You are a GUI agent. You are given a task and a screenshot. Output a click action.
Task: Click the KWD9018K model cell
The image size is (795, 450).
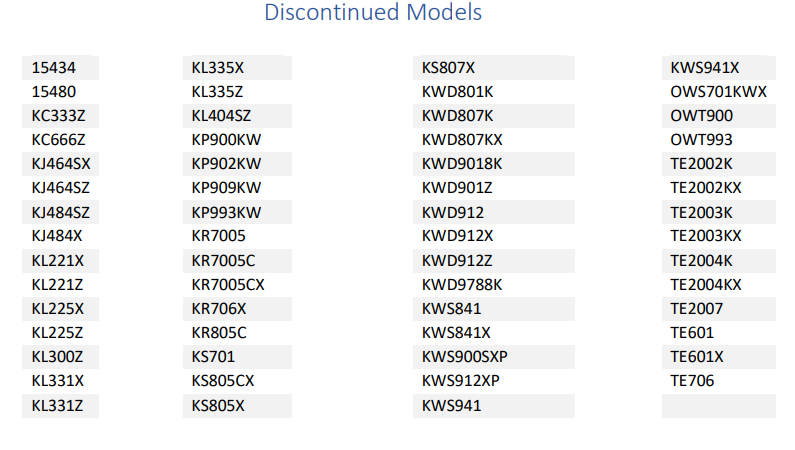462,163
